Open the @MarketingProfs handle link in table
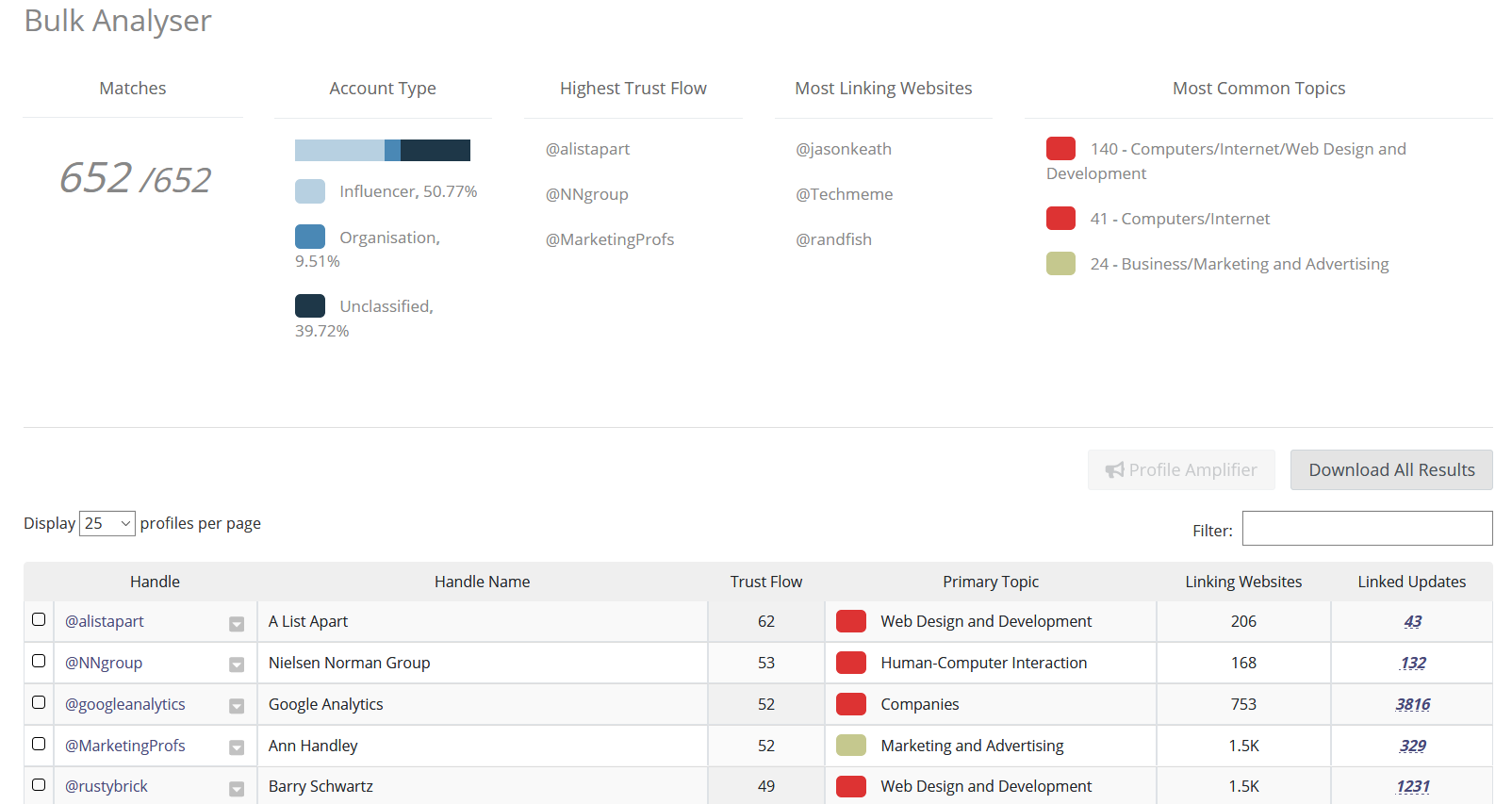Image resolution: width=1512 pixels, height=804 pixels. pos(125,746)
